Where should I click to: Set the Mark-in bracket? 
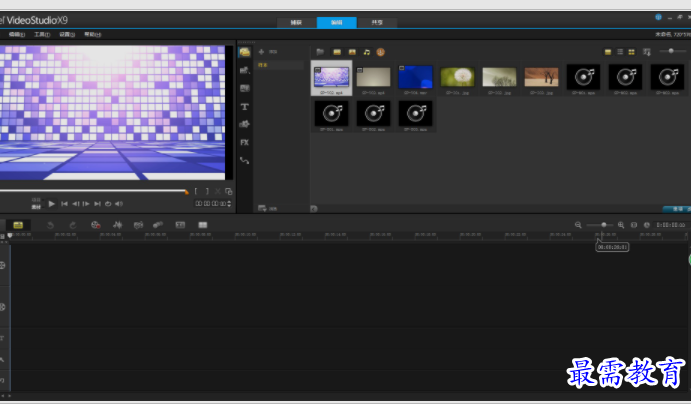196,191
